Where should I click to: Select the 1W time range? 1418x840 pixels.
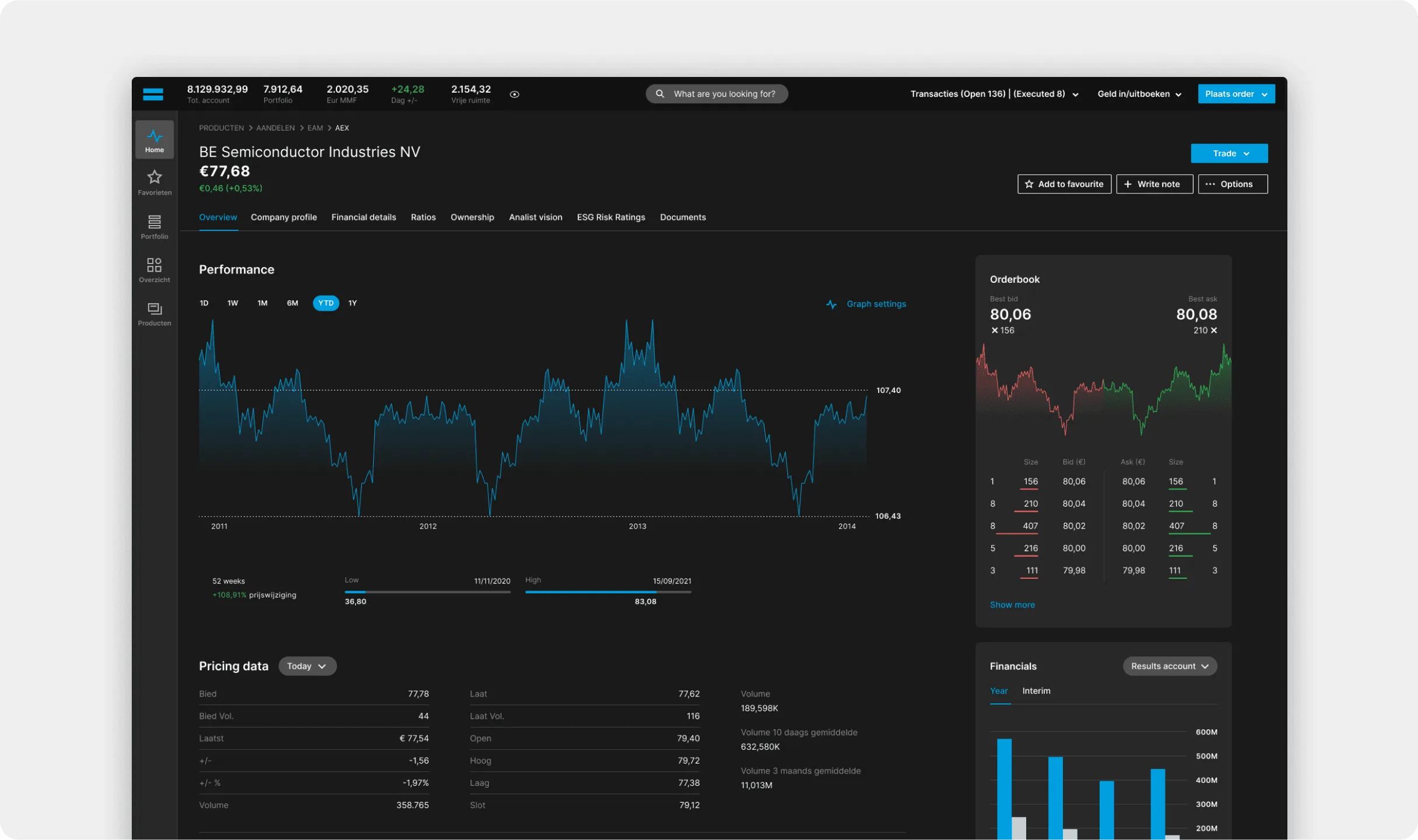[x=233, y=303]
